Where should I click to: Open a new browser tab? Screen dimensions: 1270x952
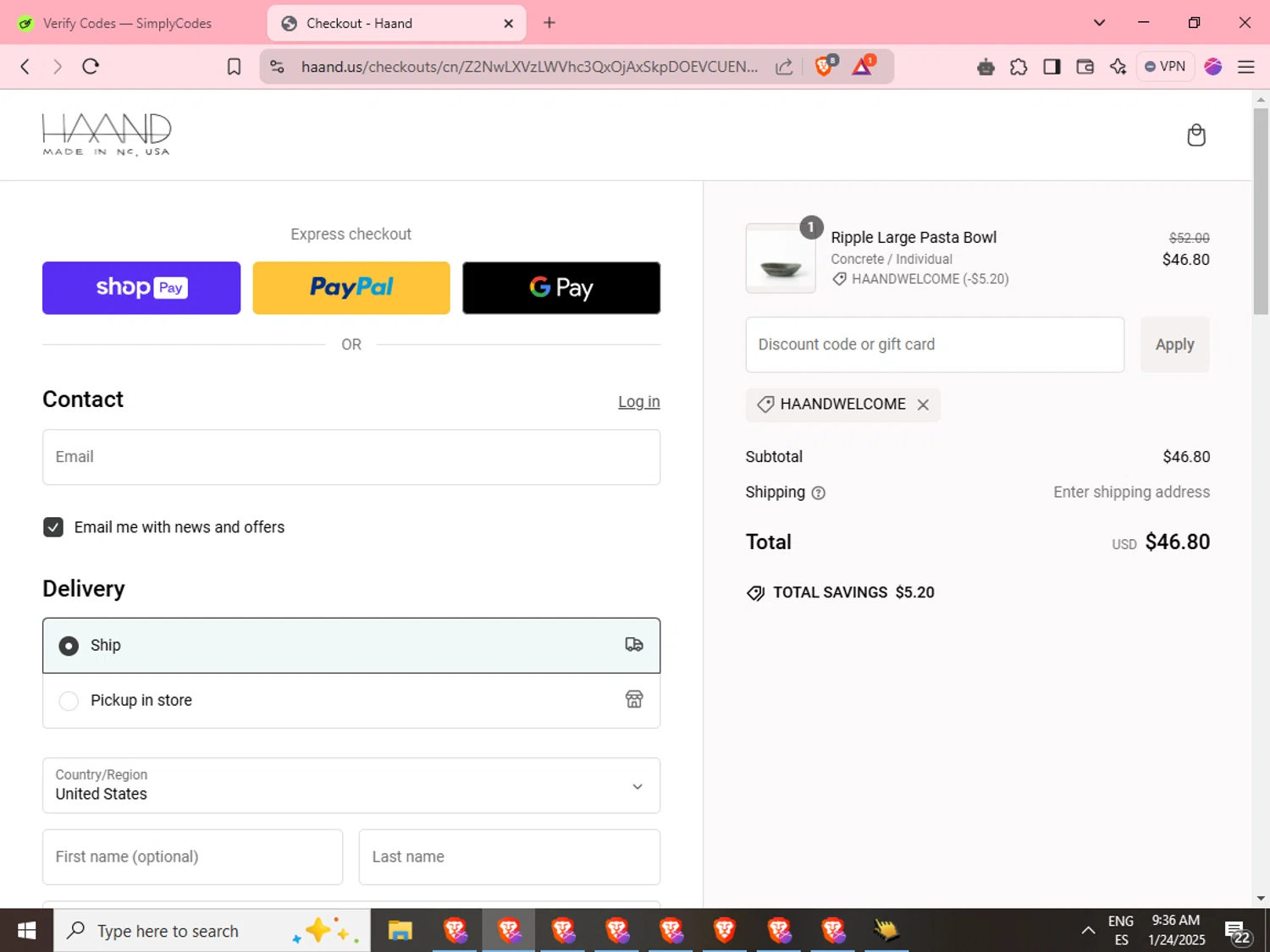tap(549, 23)
